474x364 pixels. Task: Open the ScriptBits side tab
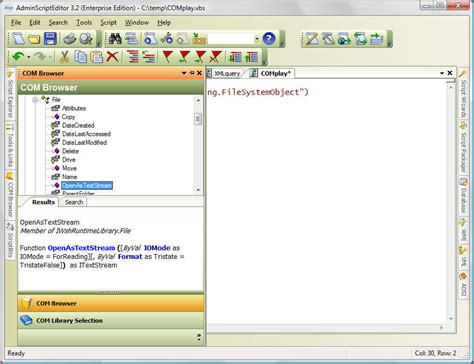click(x=10, y=240)
